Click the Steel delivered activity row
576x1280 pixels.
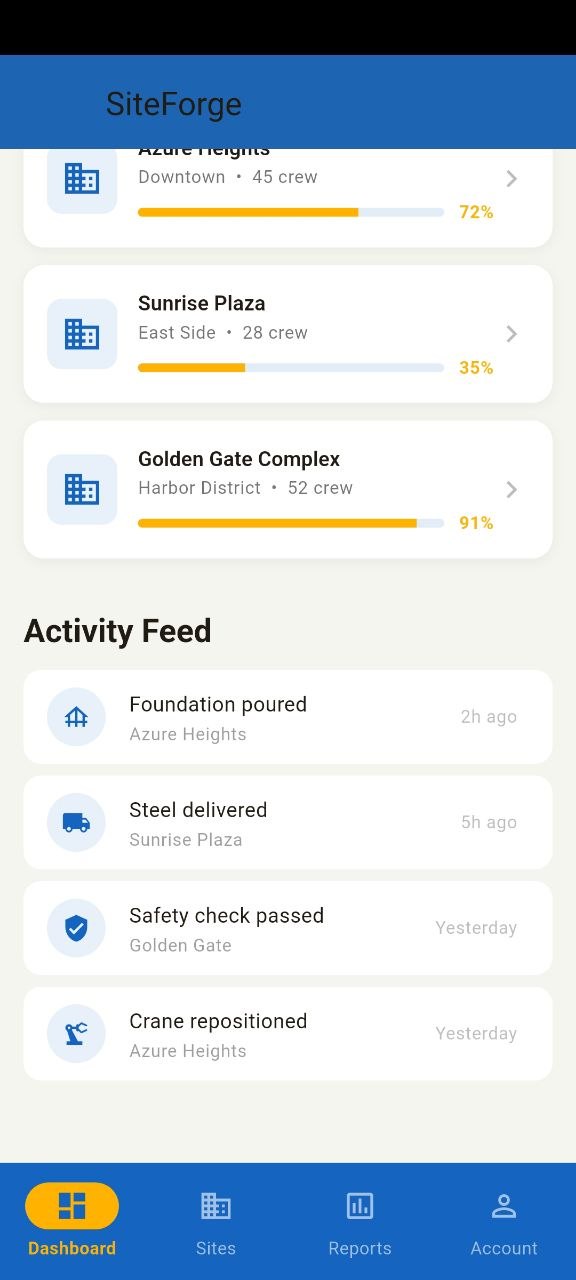288,822
